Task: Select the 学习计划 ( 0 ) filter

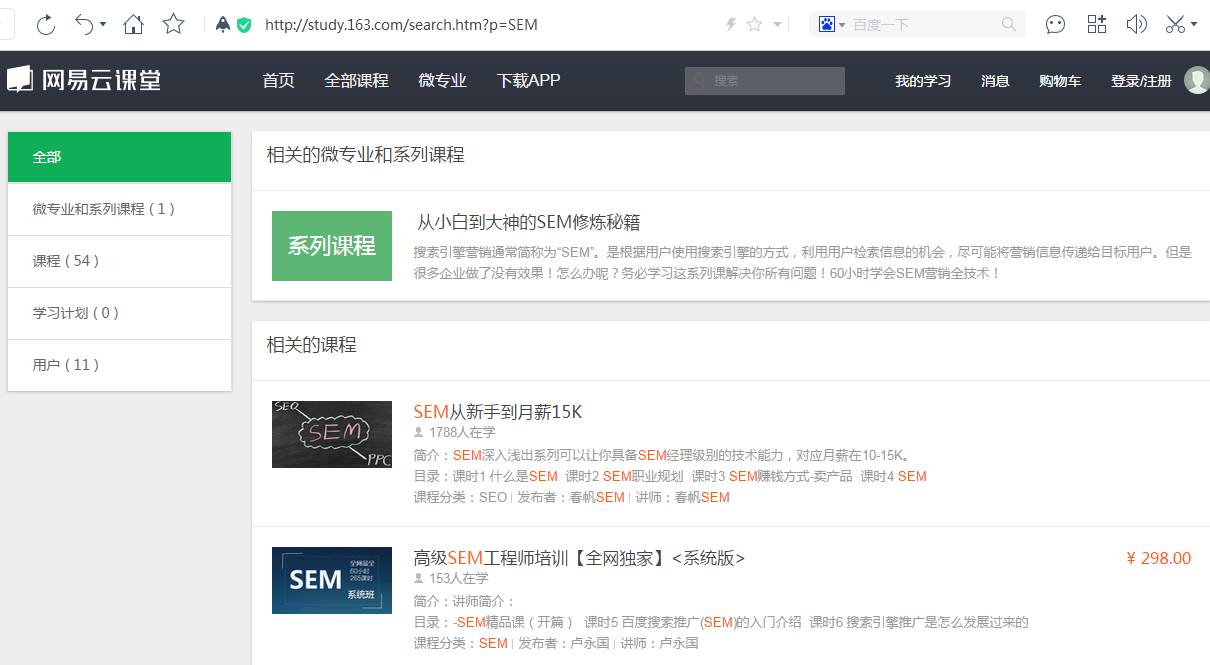Action: pos(119,313)
